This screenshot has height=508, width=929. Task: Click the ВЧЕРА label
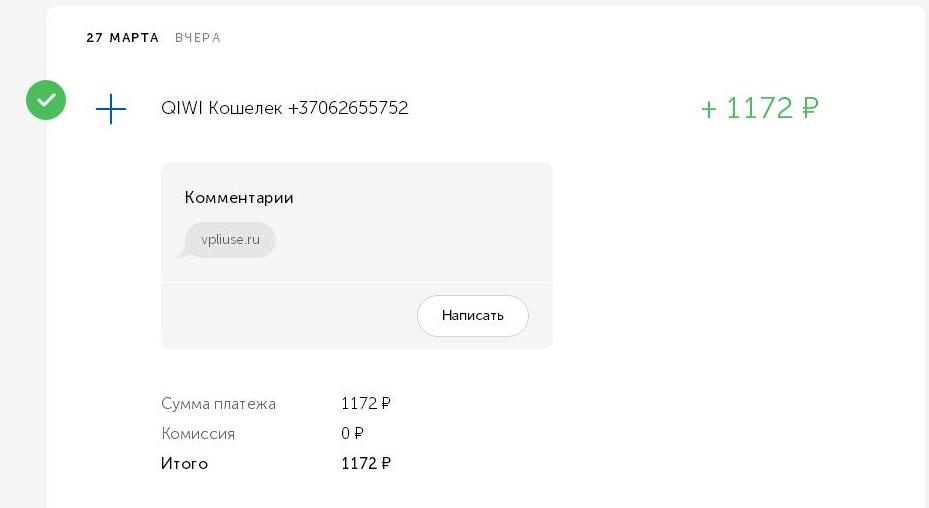tap(198, 38)
